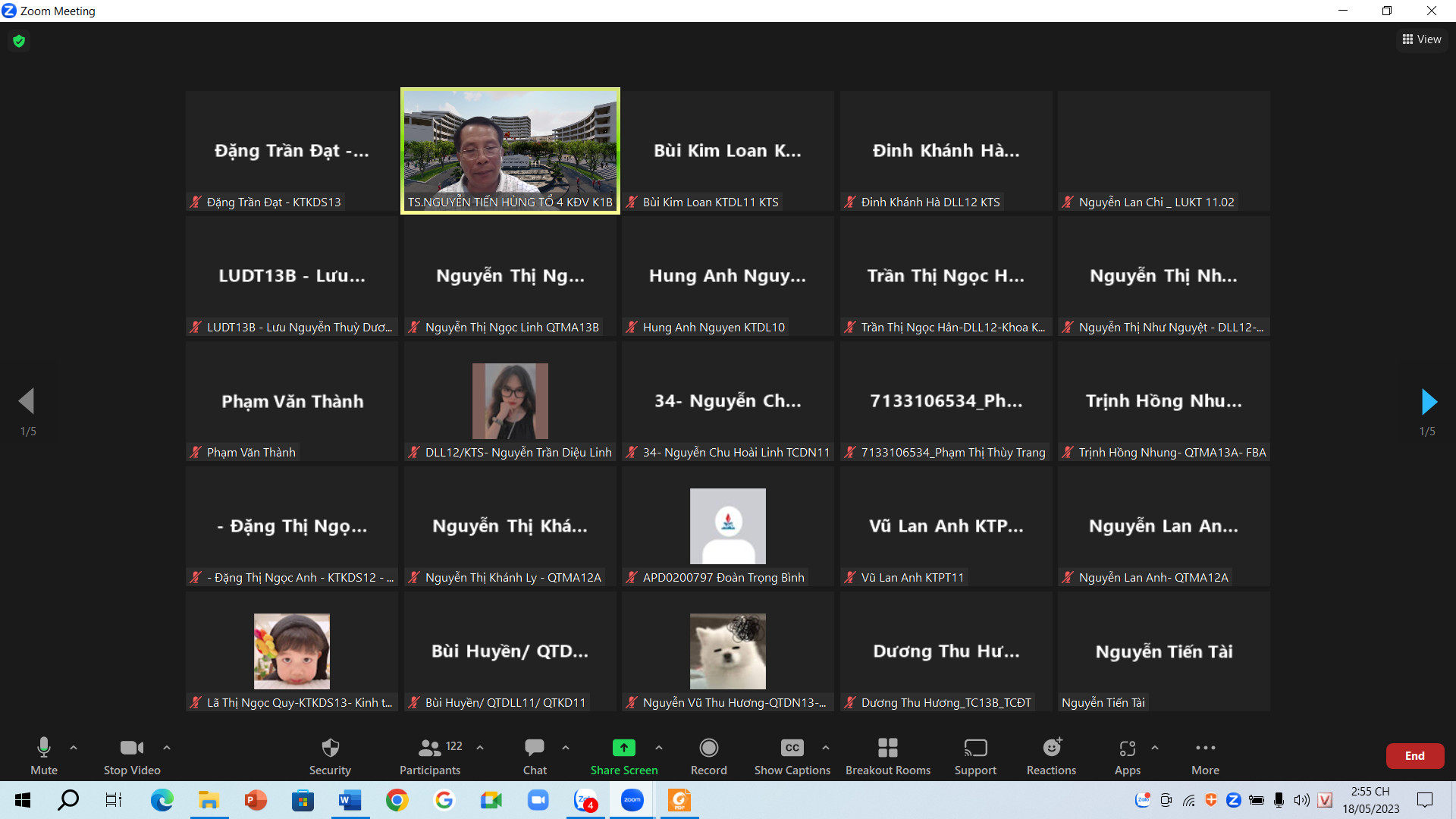Open the View layout menu
This screenshot has height=819, width=1456.
1422,39
